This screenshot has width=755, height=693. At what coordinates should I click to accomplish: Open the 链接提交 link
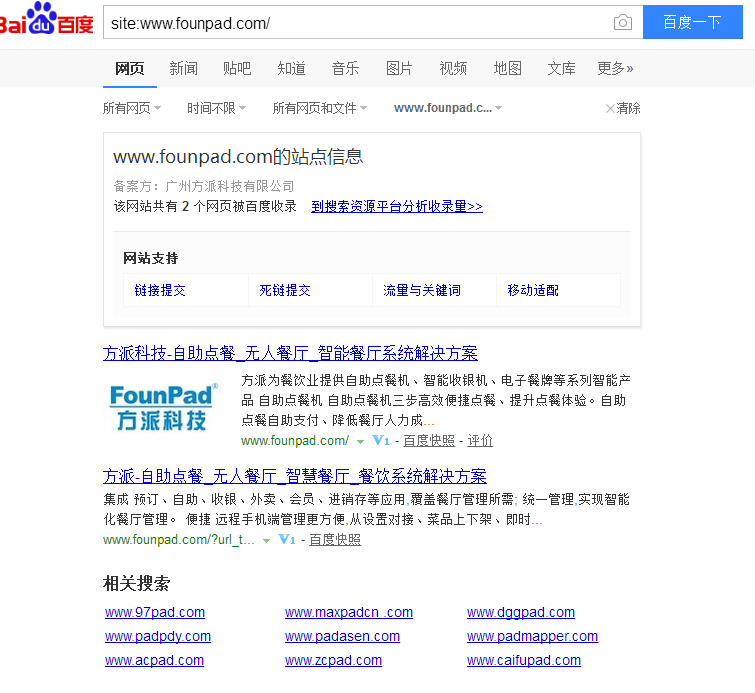click(160, 290)
